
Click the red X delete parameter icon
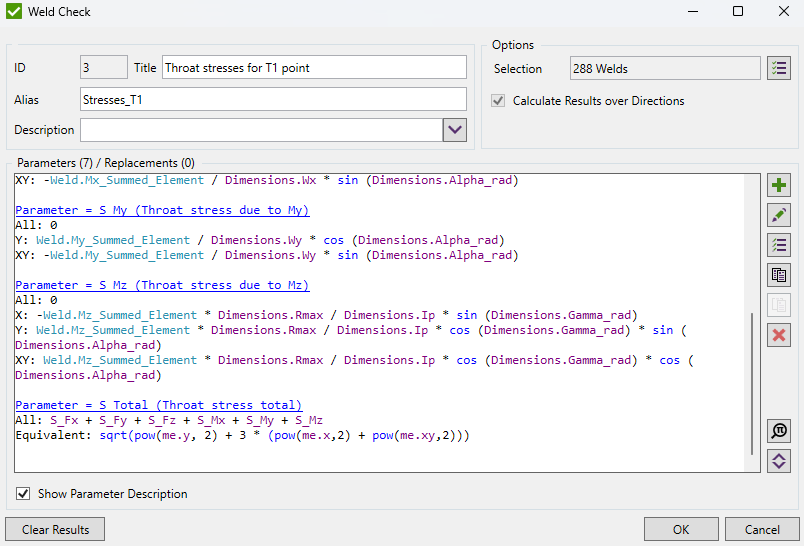[779, 335]
